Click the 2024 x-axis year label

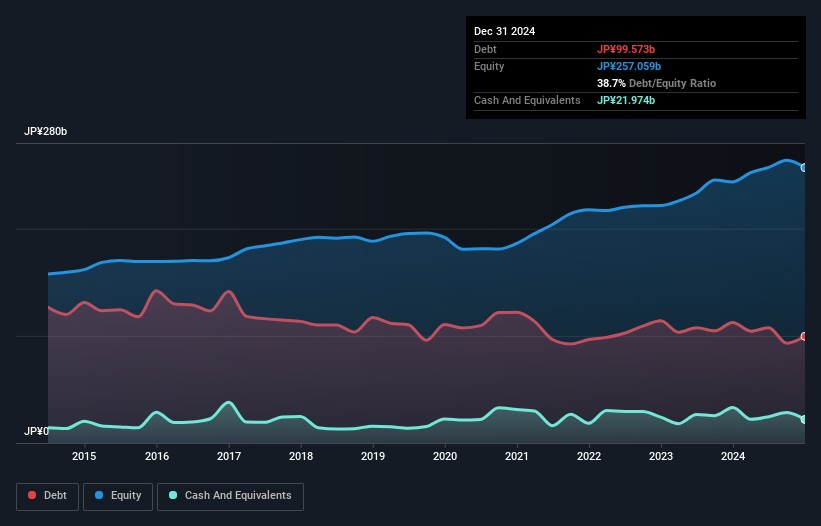point(733,457)
